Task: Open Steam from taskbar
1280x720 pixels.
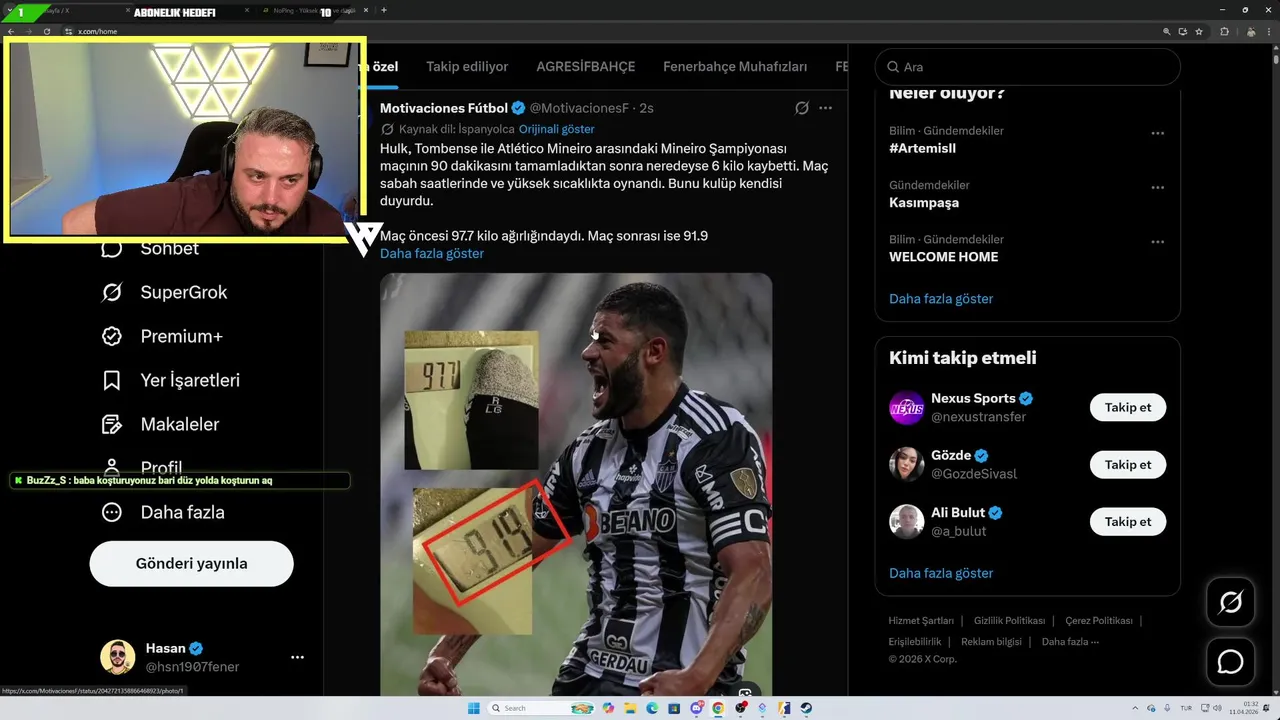Action: pos(806,708)
